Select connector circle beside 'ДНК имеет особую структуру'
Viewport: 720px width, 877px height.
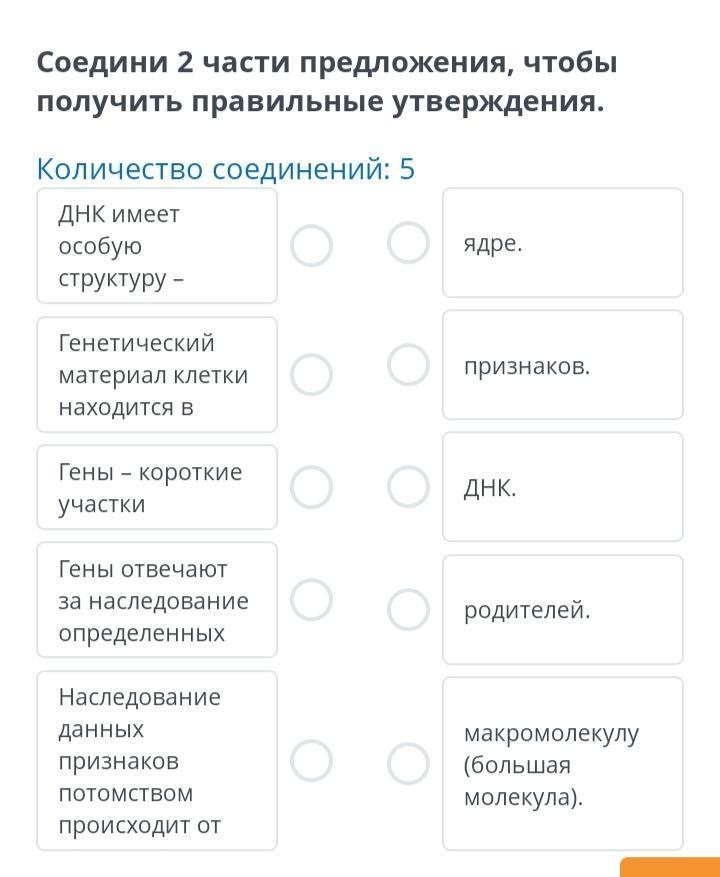pos(311,245)
